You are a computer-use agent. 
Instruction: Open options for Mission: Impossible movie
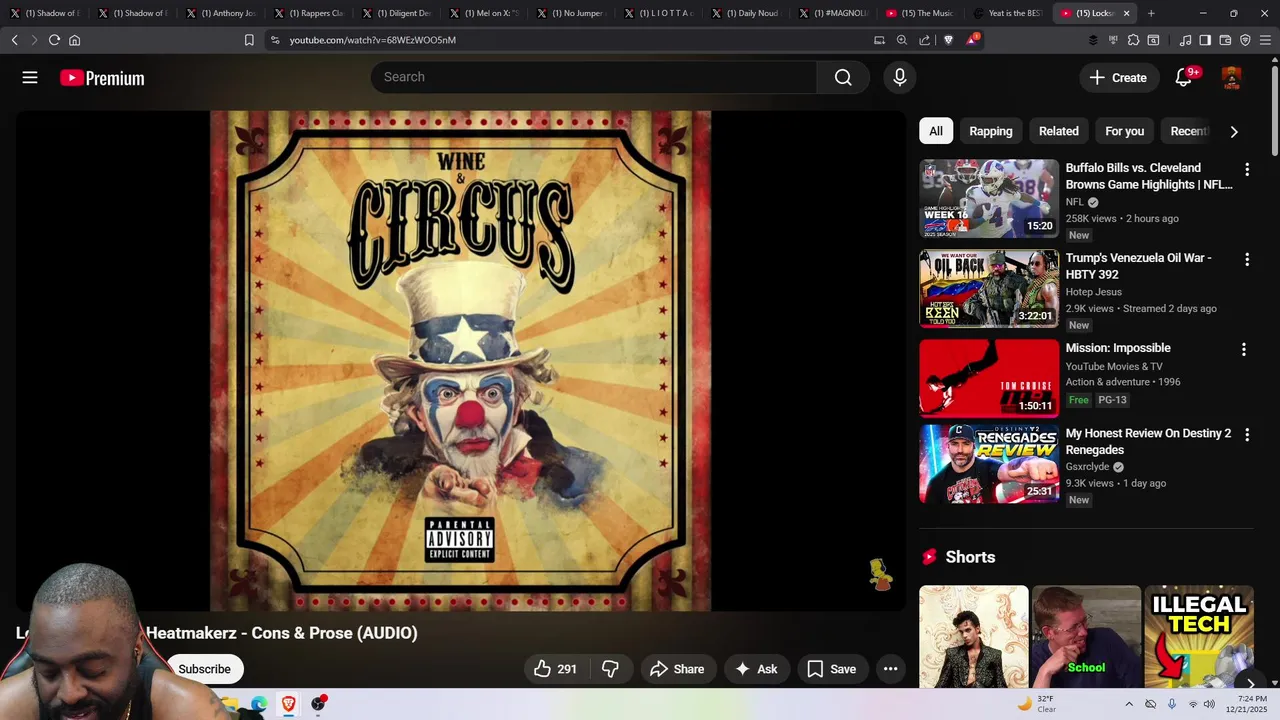tap(1243, 349)
